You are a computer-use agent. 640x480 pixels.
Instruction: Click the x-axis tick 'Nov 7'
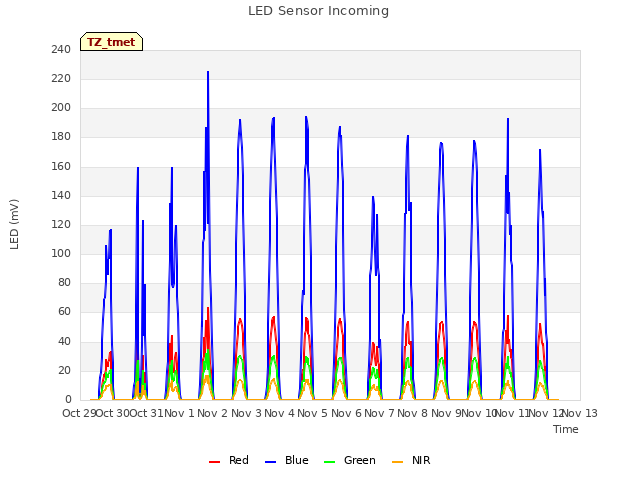379,413
